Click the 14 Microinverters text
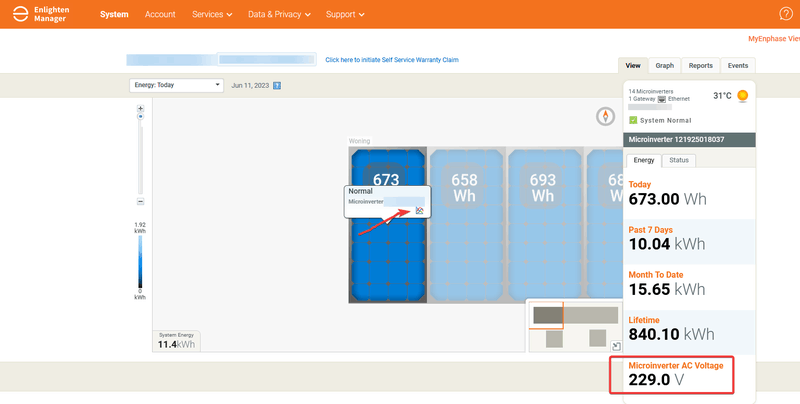 pyautogui.click(x=651, y=91)
